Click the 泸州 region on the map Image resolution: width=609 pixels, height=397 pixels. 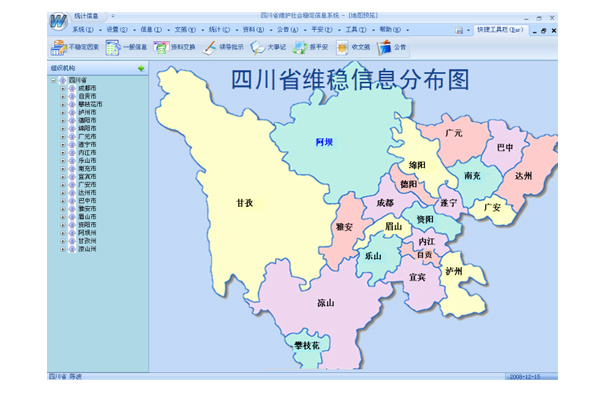[x=454, y=271]
